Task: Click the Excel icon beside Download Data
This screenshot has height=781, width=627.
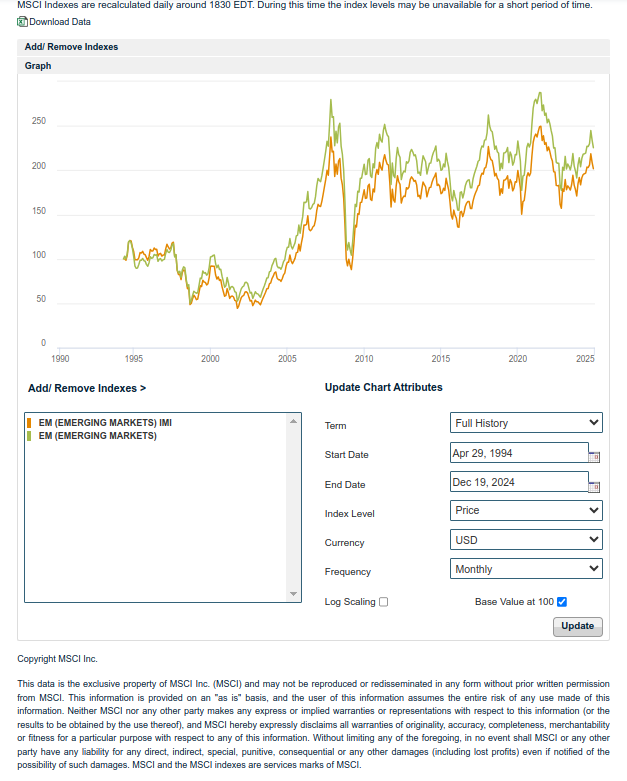Action: 23,21
